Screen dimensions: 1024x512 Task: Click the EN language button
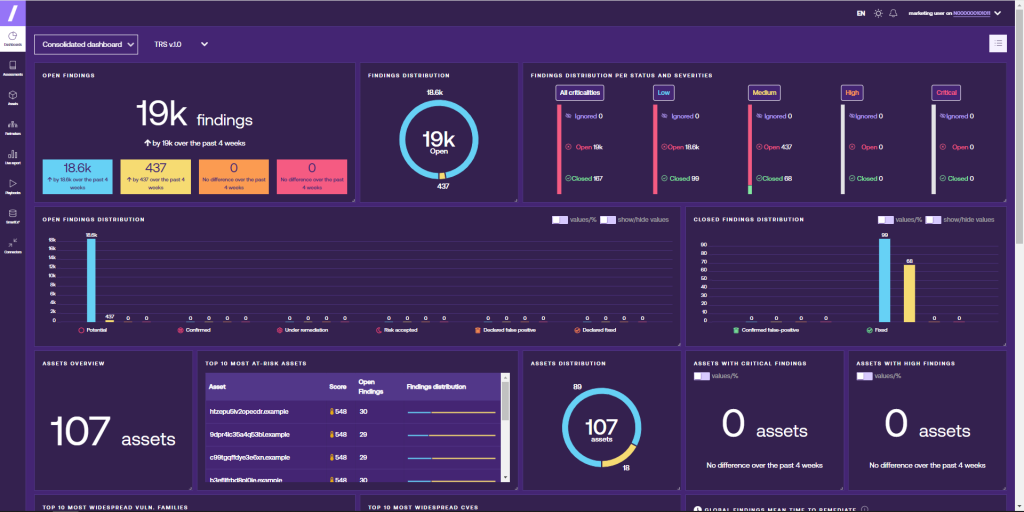pyautogui.click(x=861, y=13)
